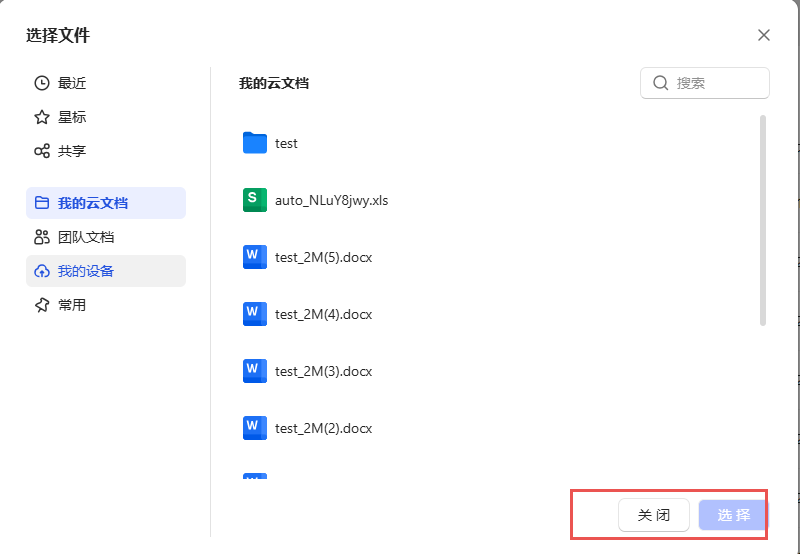
Task: Click the Word icon beside test_2M(3).docx
Action: click(255, 371)
